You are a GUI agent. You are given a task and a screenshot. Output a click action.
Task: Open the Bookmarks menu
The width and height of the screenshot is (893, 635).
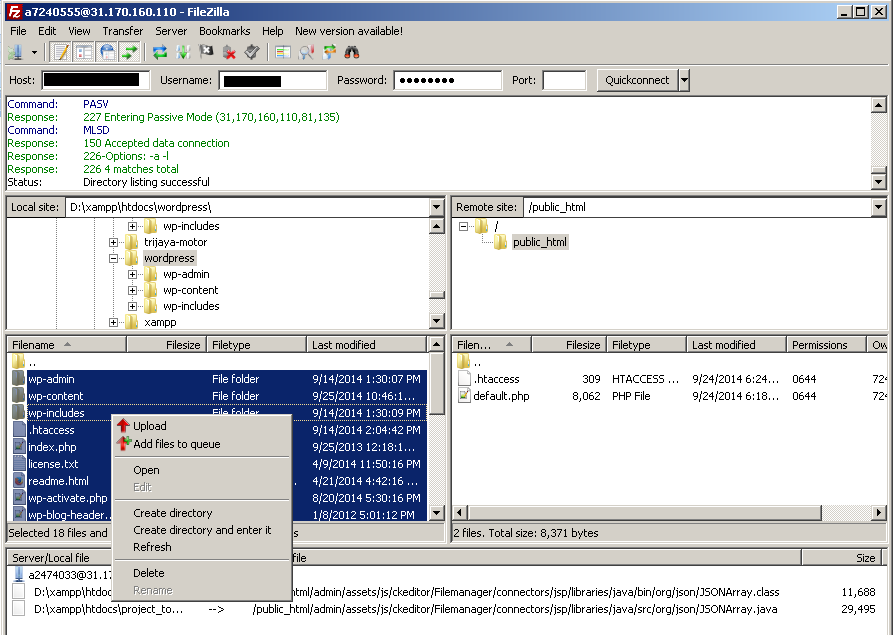pyautogui.click(x=224, y=31)
